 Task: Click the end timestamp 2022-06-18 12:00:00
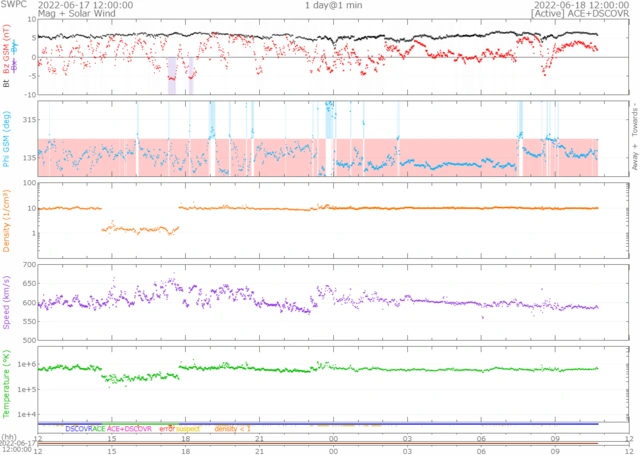582,5
